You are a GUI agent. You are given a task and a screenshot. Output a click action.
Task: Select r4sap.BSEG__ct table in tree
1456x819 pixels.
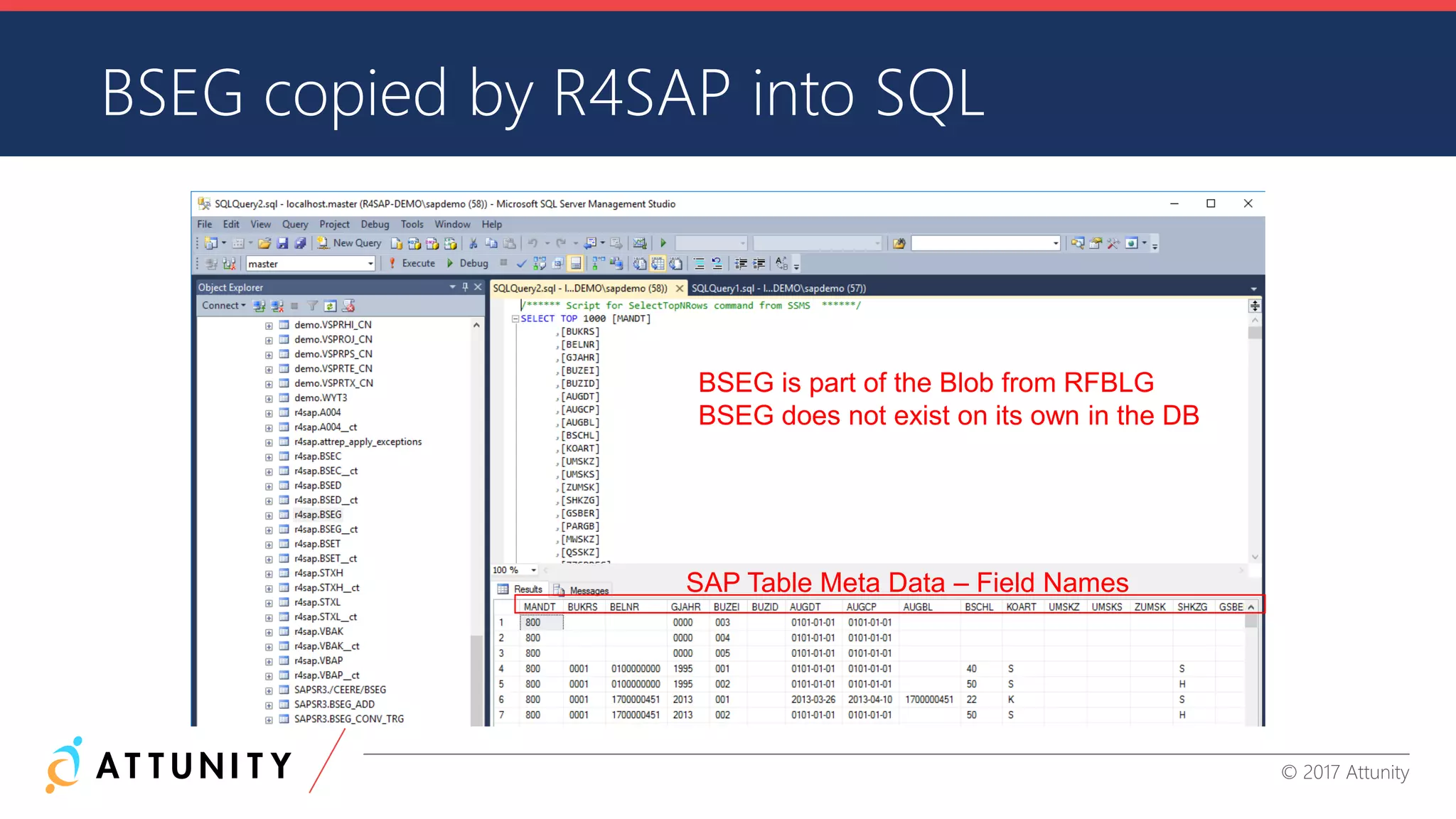(x=326, y=530)
